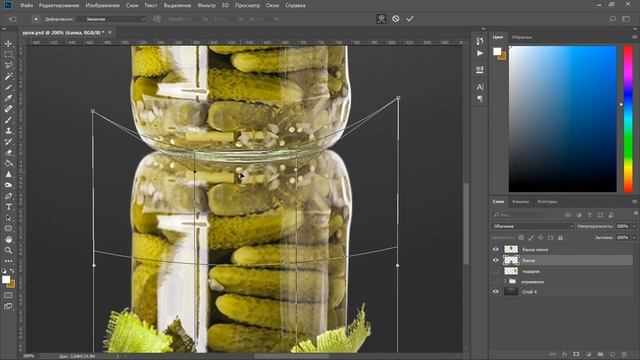The image size is (640, 360).
Task: Click the layer opacity value field
Action: pyautogui.click(x=623, y=226)
